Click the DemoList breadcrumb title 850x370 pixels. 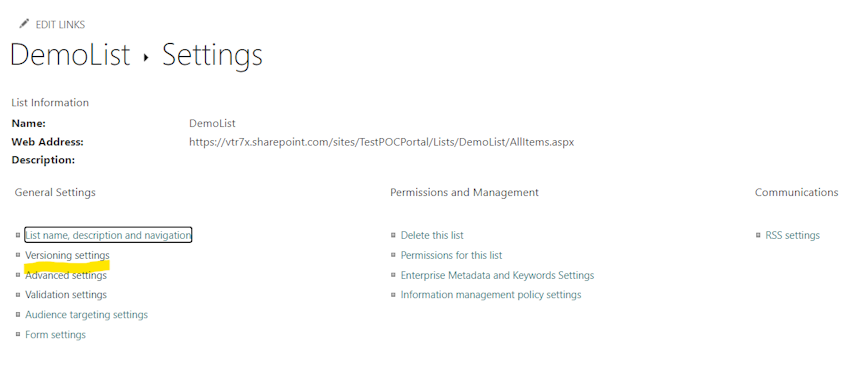[70, 55]
